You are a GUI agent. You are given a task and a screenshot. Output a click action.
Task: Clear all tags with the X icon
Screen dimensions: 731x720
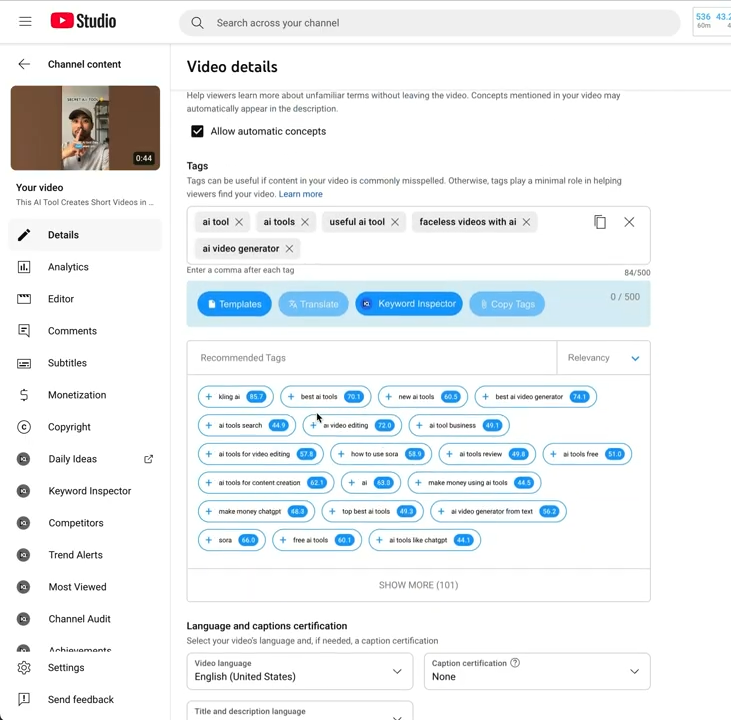(x=629, y=222)
